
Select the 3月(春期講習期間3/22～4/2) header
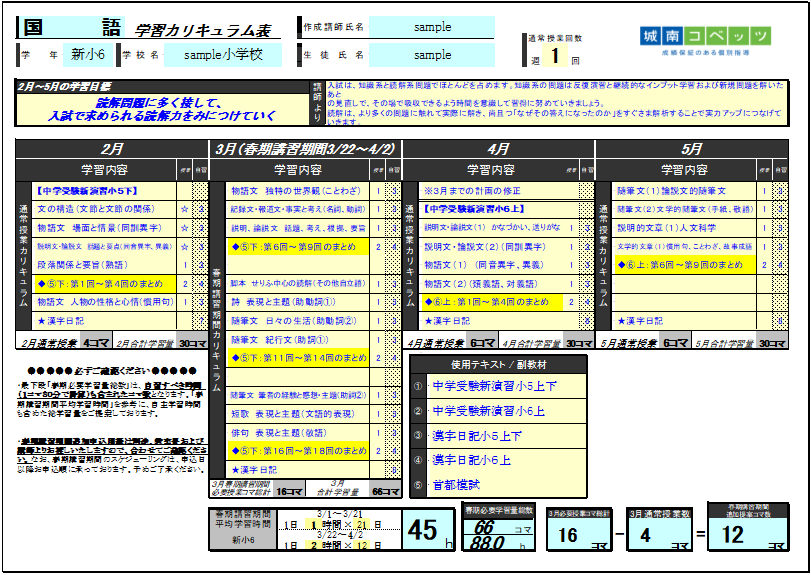[x=305, y=149]
